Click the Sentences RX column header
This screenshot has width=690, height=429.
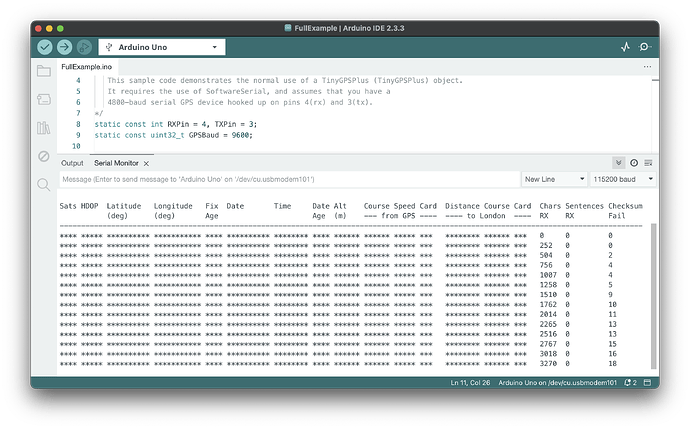pyautogui.click(x=584, y=211)
